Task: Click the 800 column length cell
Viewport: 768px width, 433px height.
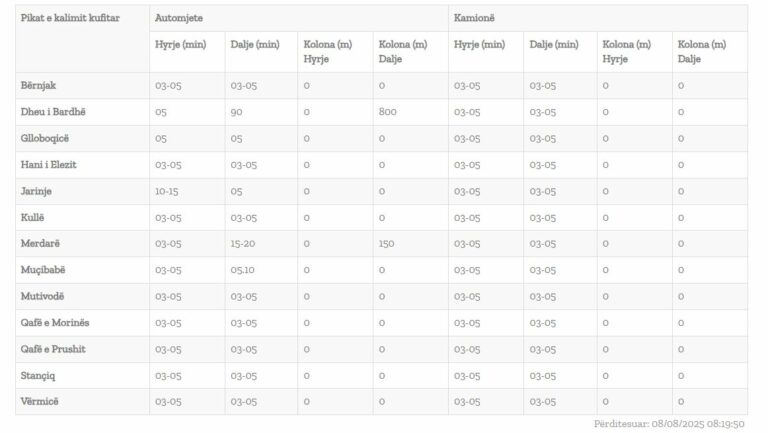Action: click(388, 112)
